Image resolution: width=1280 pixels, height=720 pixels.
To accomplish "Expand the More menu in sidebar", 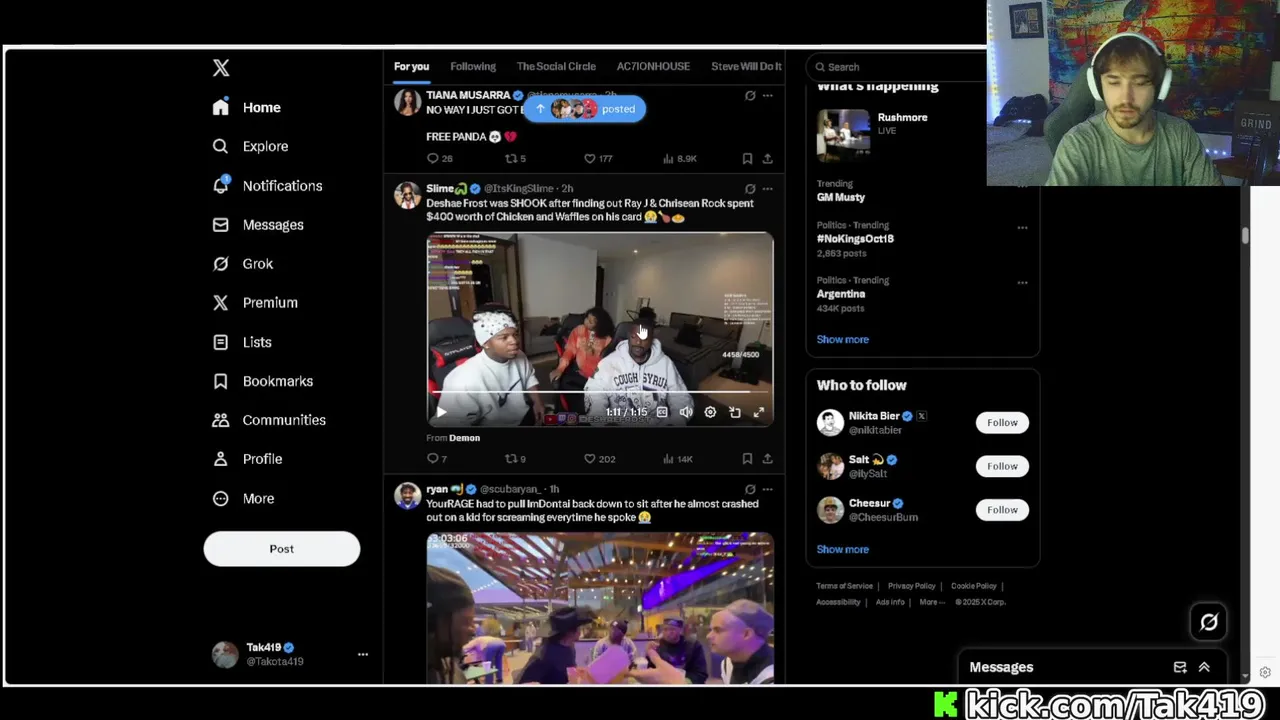I will (243, 498).
